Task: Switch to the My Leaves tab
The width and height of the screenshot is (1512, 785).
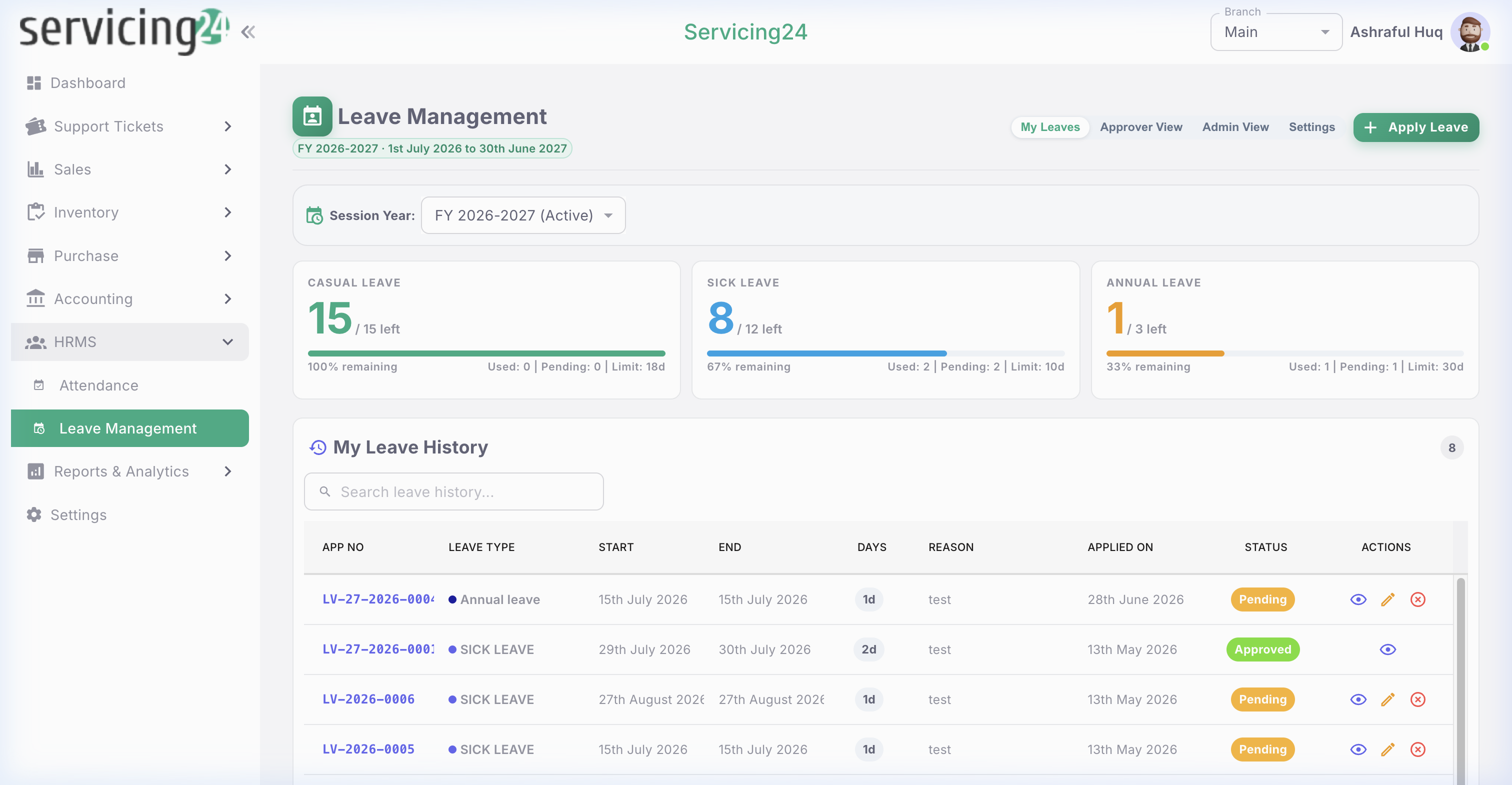Action: (x=1050, y=127)
